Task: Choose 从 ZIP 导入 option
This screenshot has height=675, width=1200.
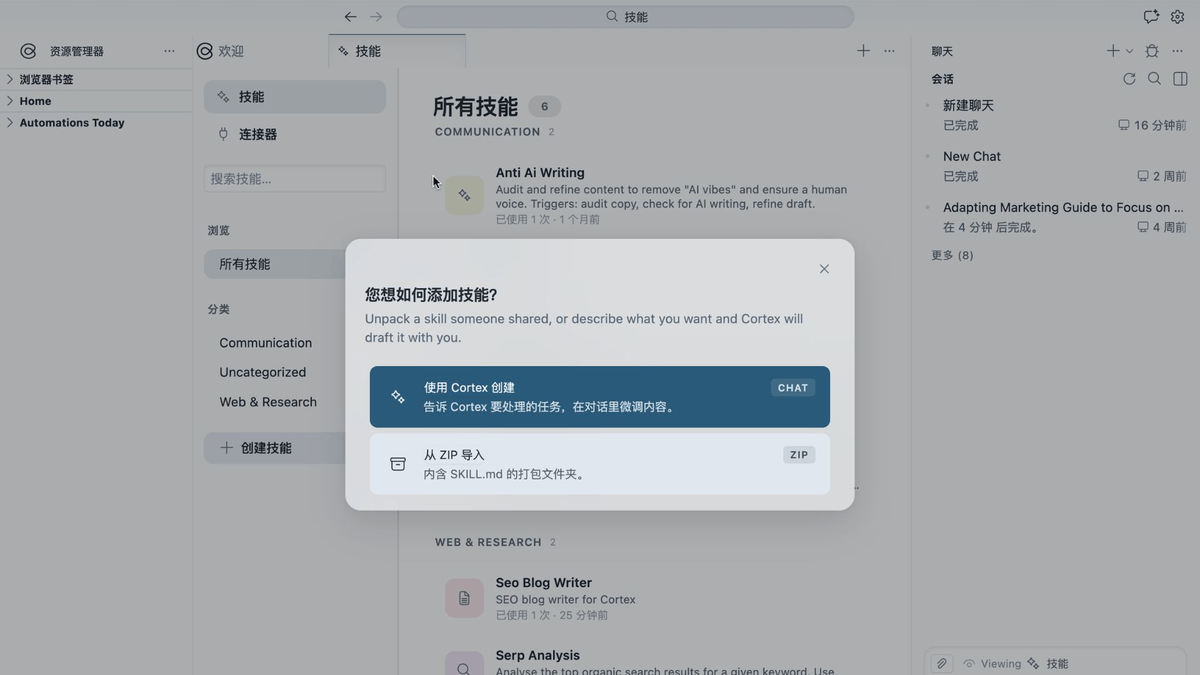Action: tap(600, 464)
